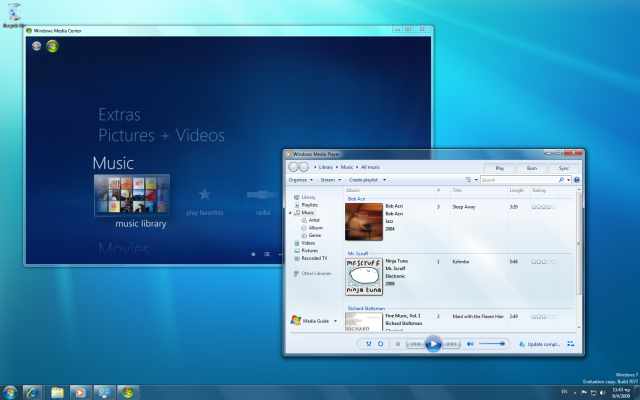Switch to the Play tab
This screenshot has width=640, height=400.
click(499, 168)
